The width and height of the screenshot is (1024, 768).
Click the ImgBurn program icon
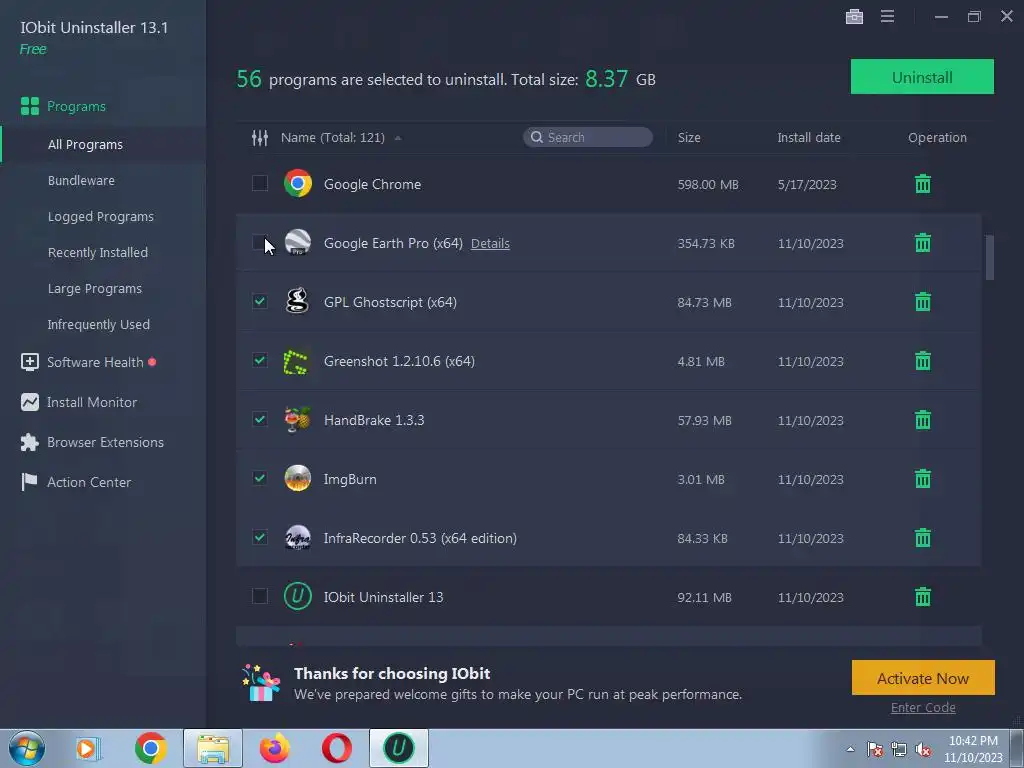click(297, 479)
